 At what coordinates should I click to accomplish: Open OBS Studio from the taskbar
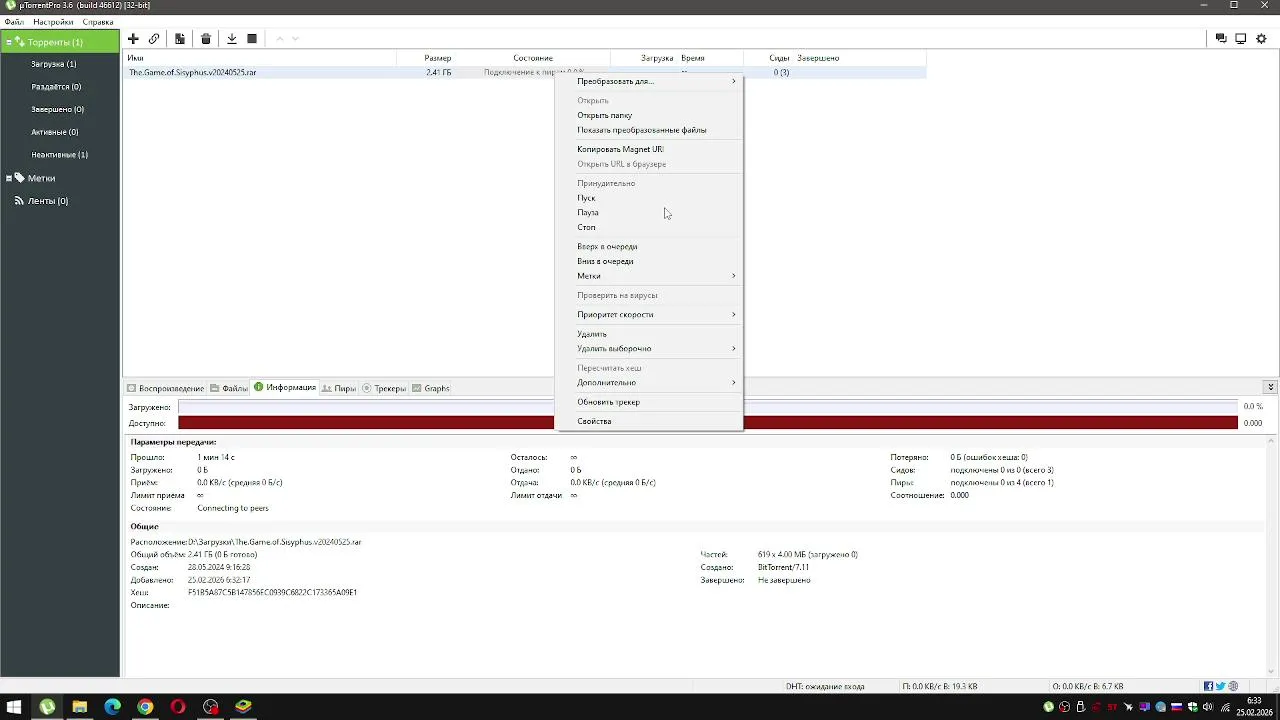click(x=211, y=707)
